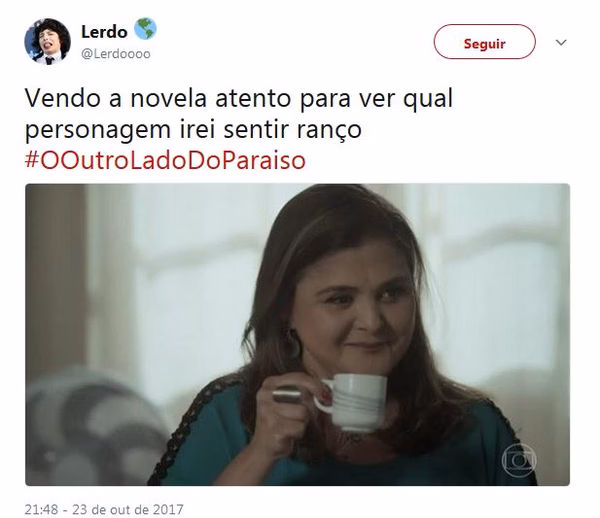
Task: Click the tweet text line starting with personagem
Action: point(193,130)
